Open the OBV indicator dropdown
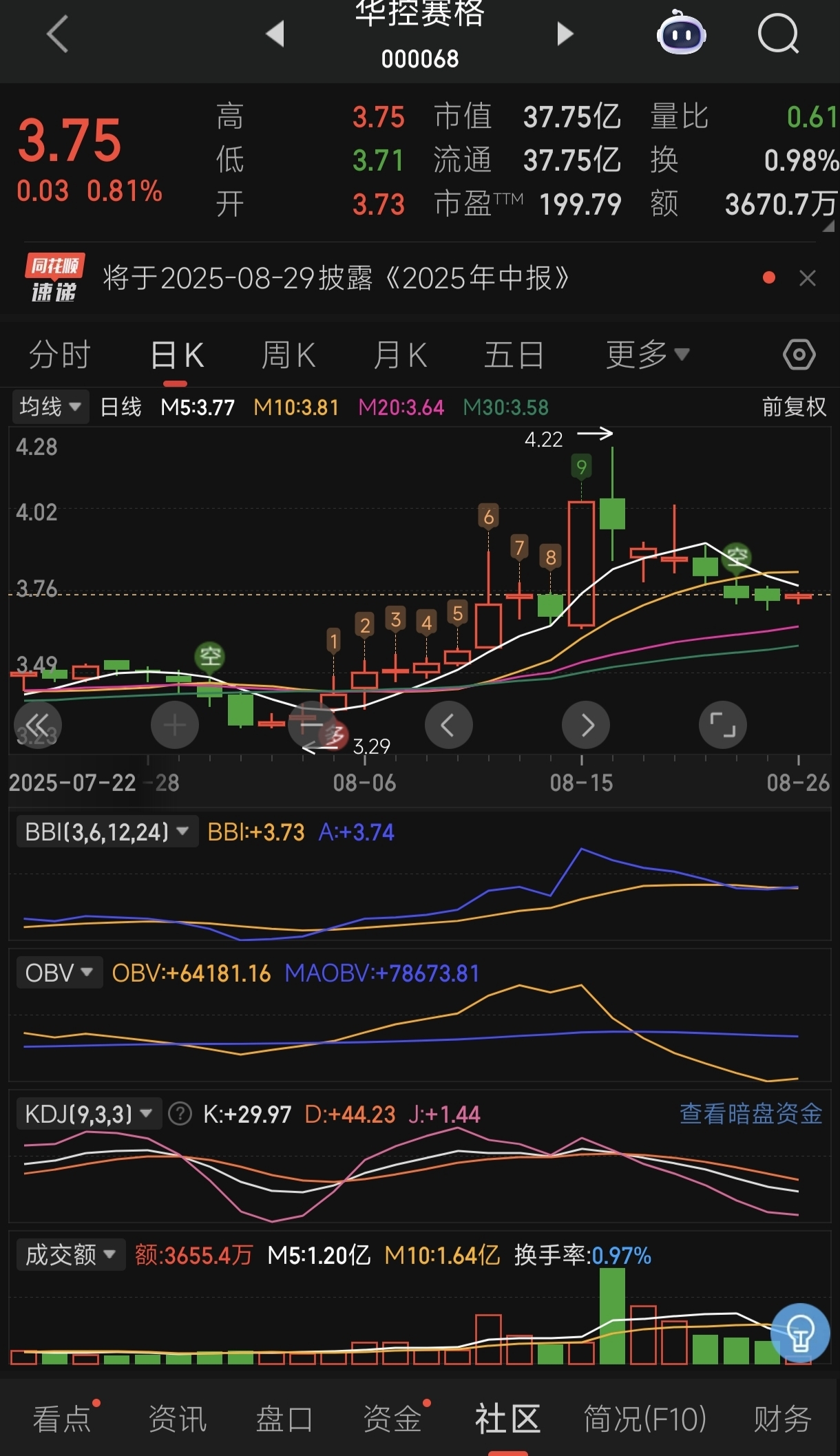Image resolution: width=840 pixels, height=1456 pixels. (59, 973)
